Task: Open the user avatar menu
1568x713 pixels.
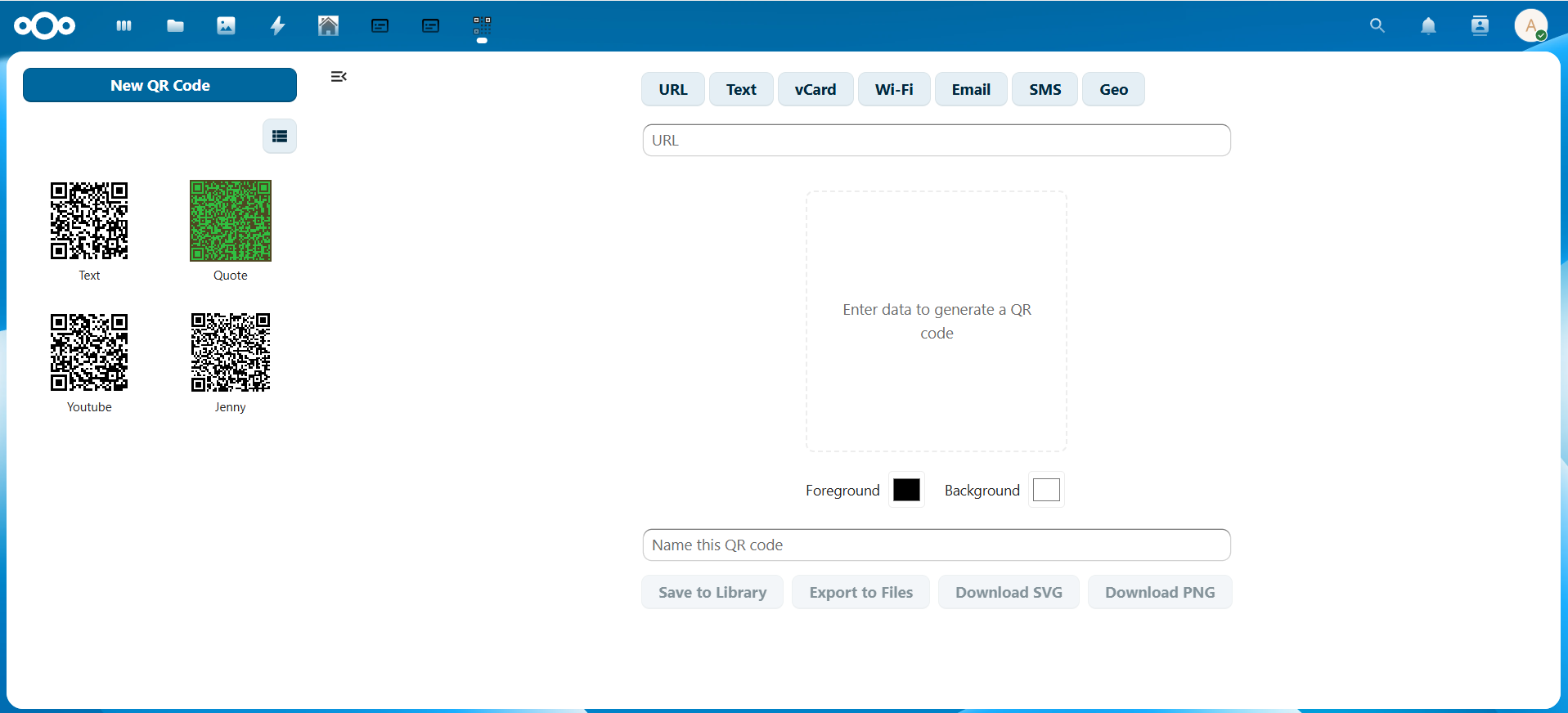Action: 1530,25
